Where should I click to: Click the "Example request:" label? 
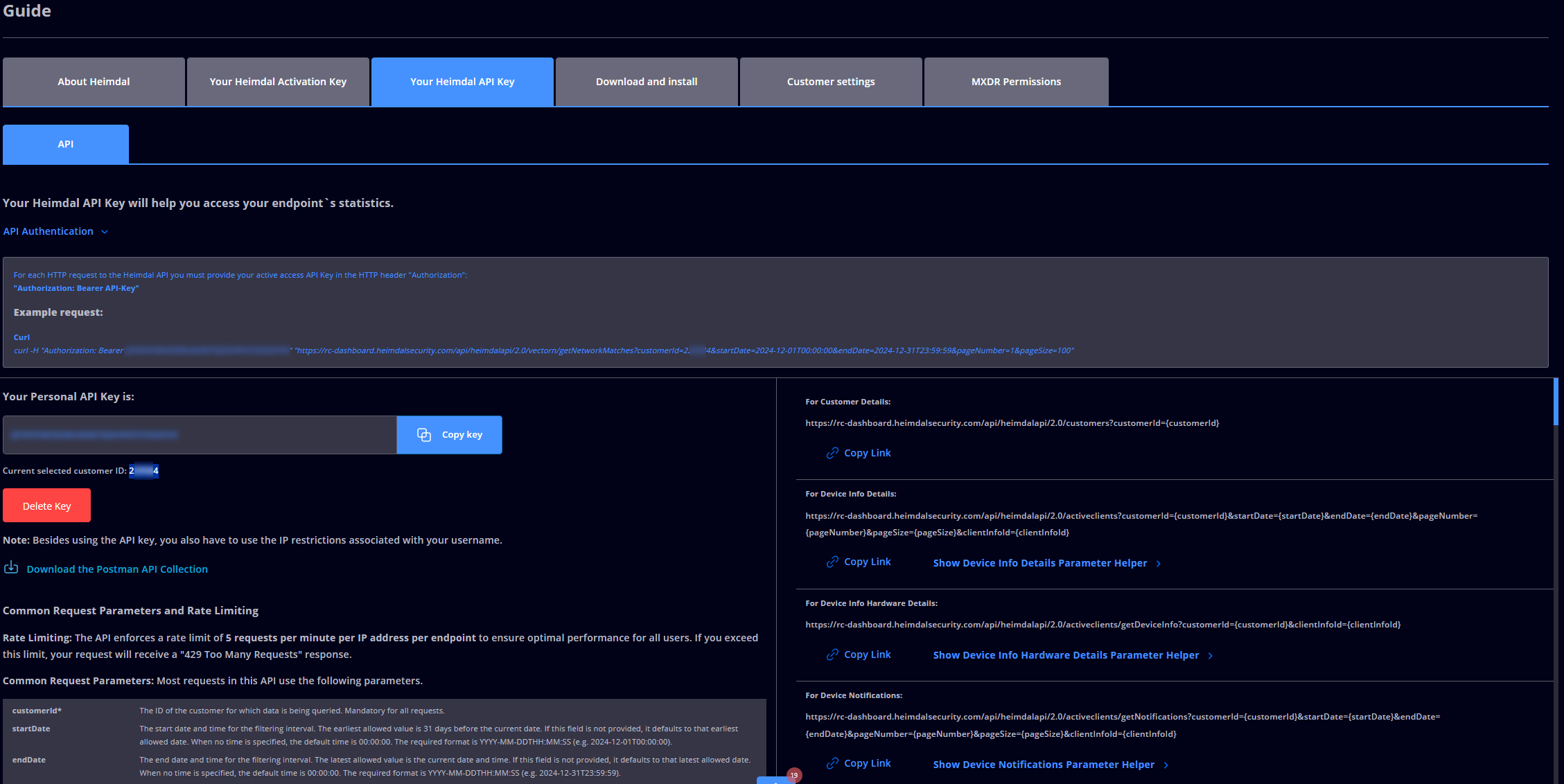[x=58, y=312]
